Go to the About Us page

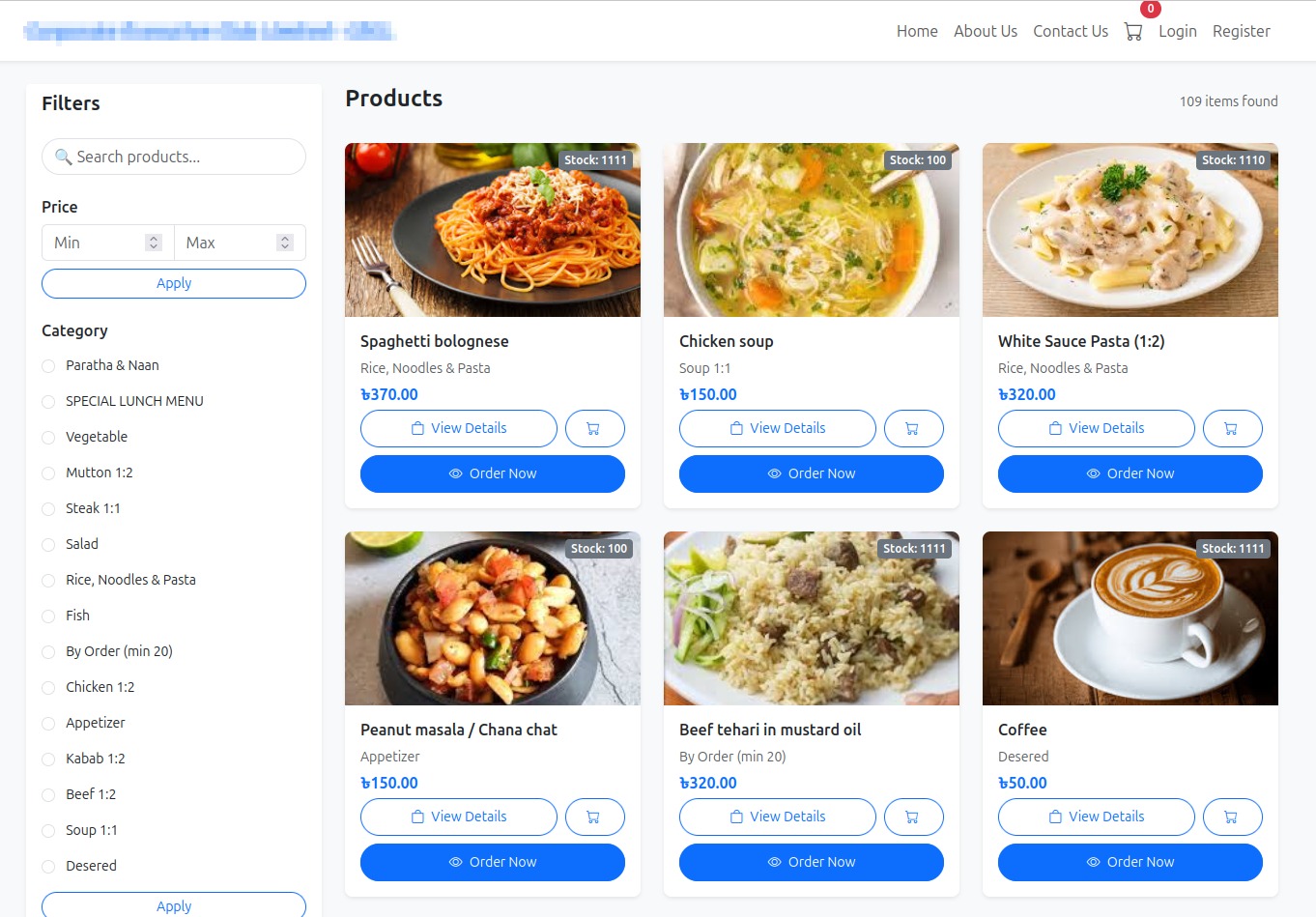pos(985,31)
